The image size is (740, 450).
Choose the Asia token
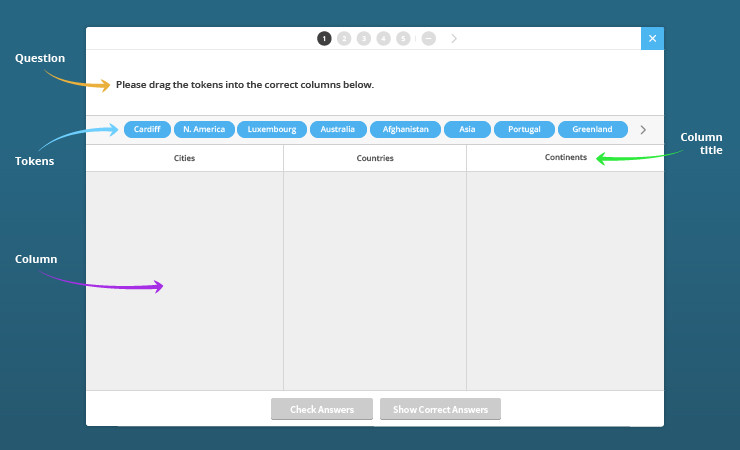click(x=467, y=129)
